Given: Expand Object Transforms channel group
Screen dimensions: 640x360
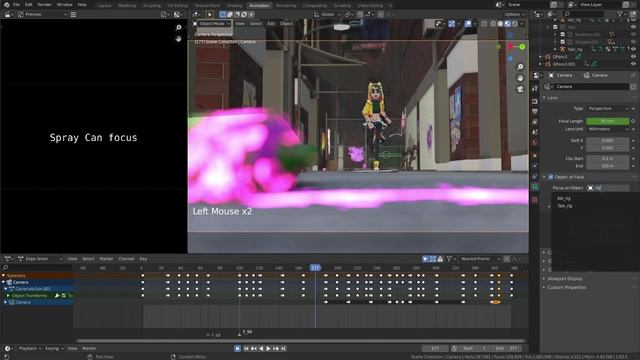Looking at the screenshot, I should (x=8, y=296).
